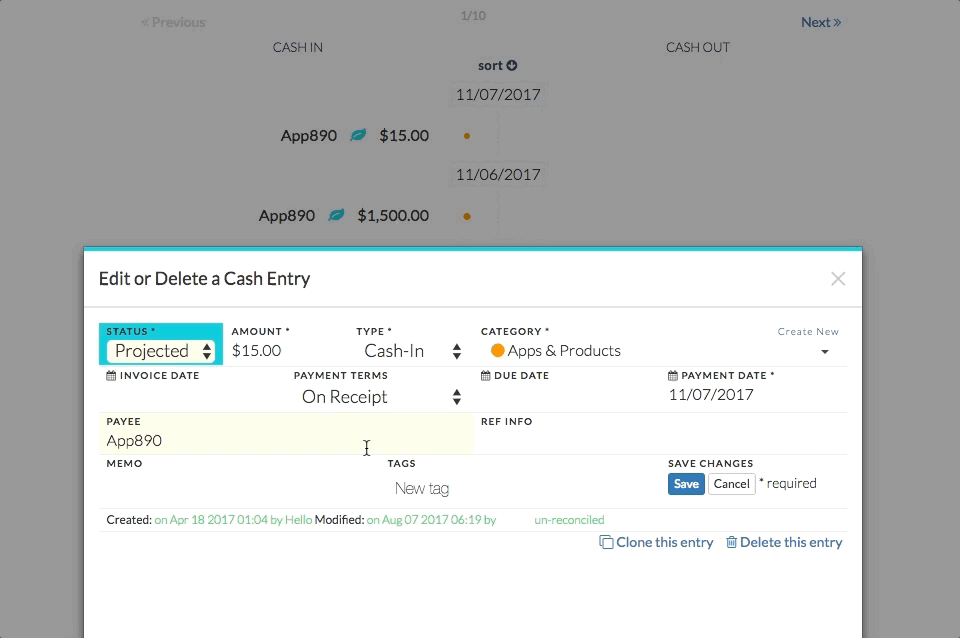Click the 1/10 page indicator
The width and height of the screenshot is (960, 638).
pyautogui.click(x=473, y=15)
